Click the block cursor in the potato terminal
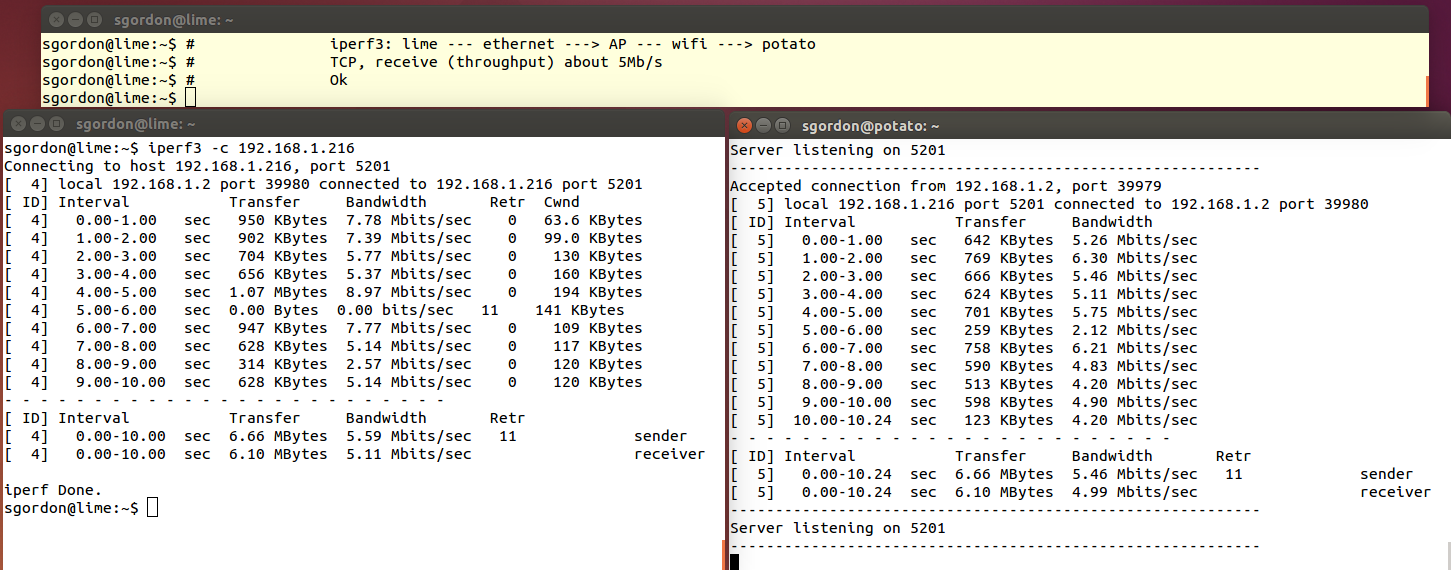 click(735, 562)
